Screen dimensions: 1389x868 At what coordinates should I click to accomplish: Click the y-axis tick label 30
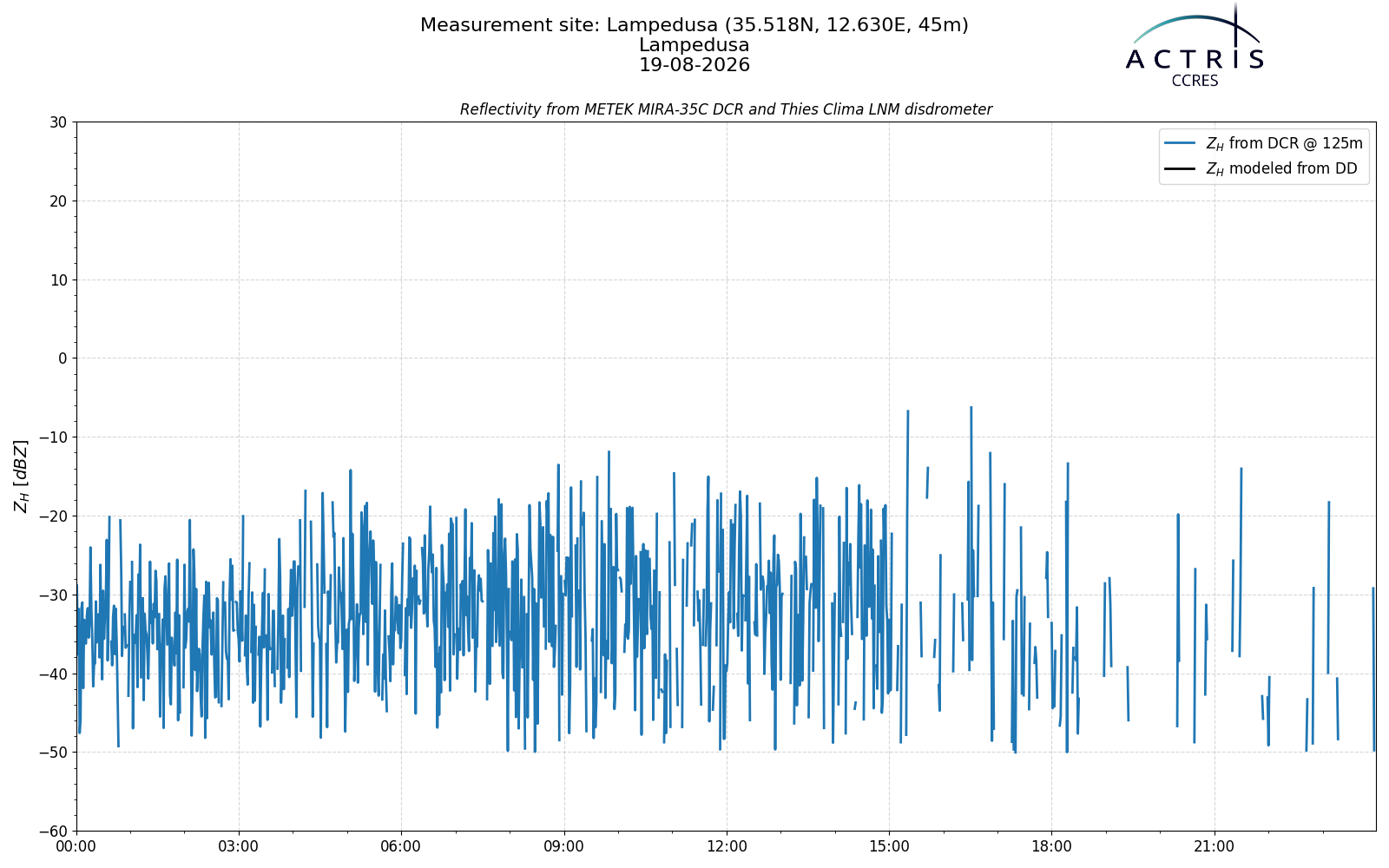point(58,122)
